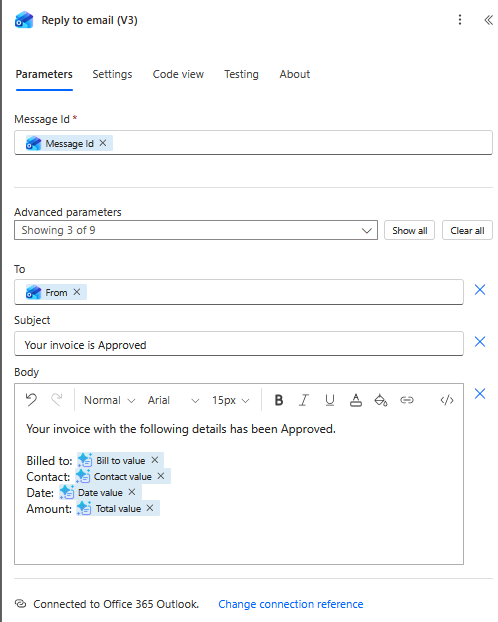Switch body editor to code view

click(x=447, y=400)
